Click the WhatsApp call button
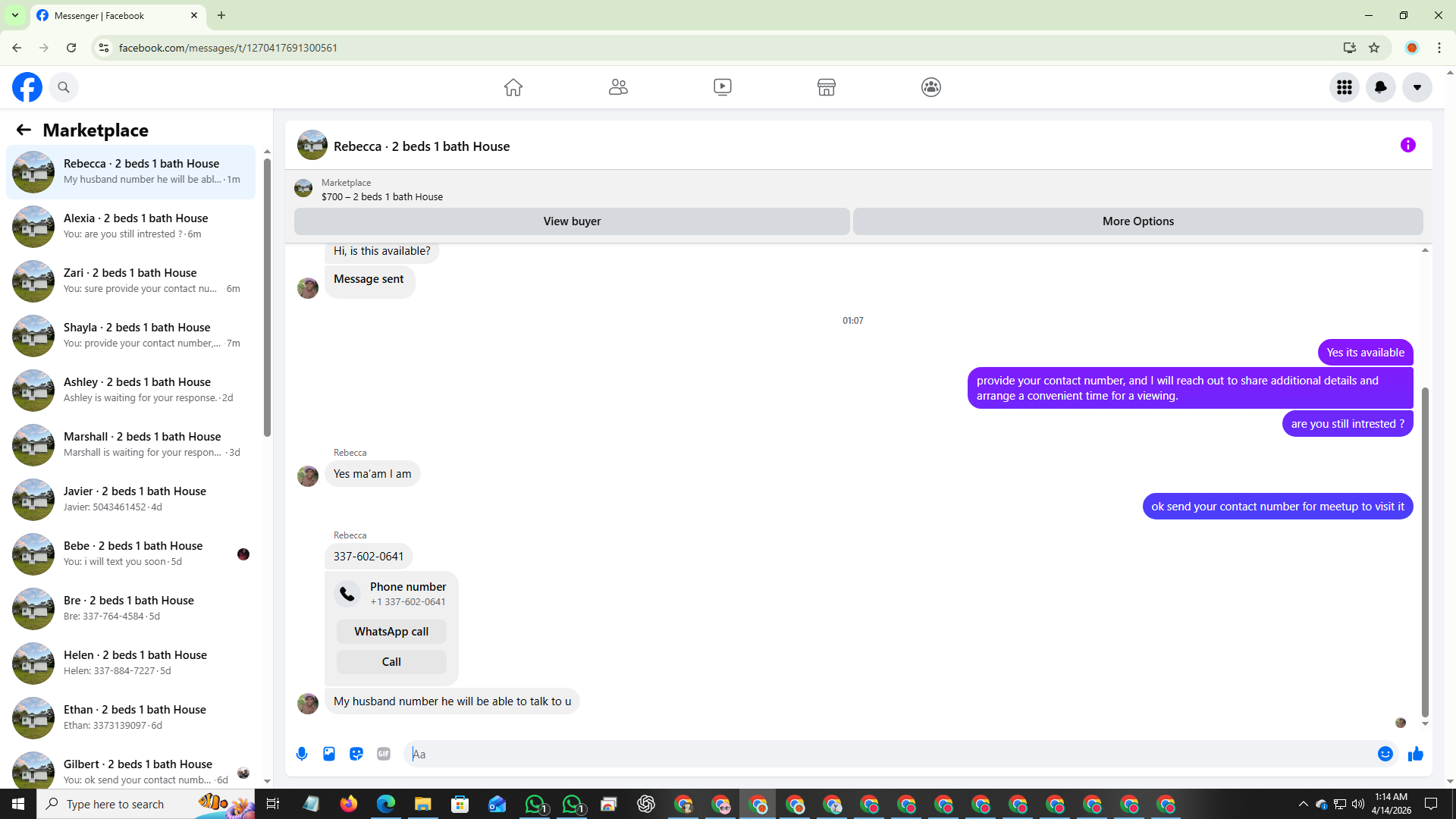The image size is (1456, 819). (391, 632)
